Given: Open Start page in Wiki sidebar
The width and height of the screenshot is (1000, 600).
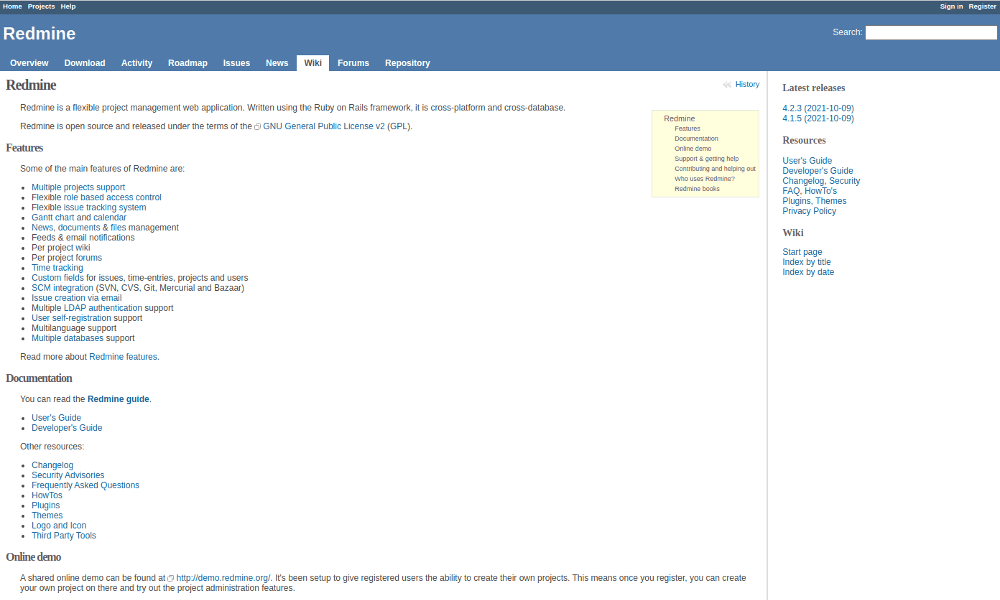Looking at the screenshot, I should click(802, 252).
